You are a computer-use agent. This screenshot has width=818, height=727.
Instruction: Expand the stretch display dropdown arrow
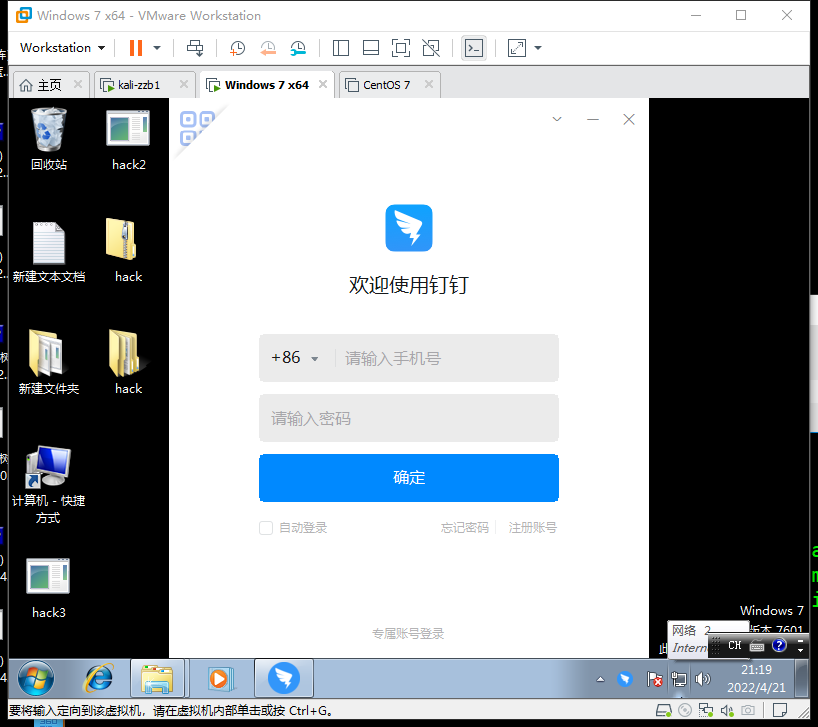(x=538, y=48)
